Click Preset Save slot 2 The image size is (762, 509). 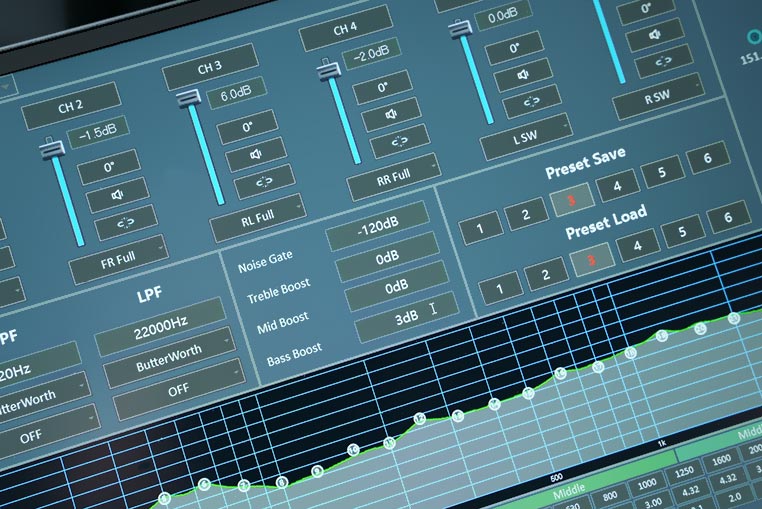[526, 214]
